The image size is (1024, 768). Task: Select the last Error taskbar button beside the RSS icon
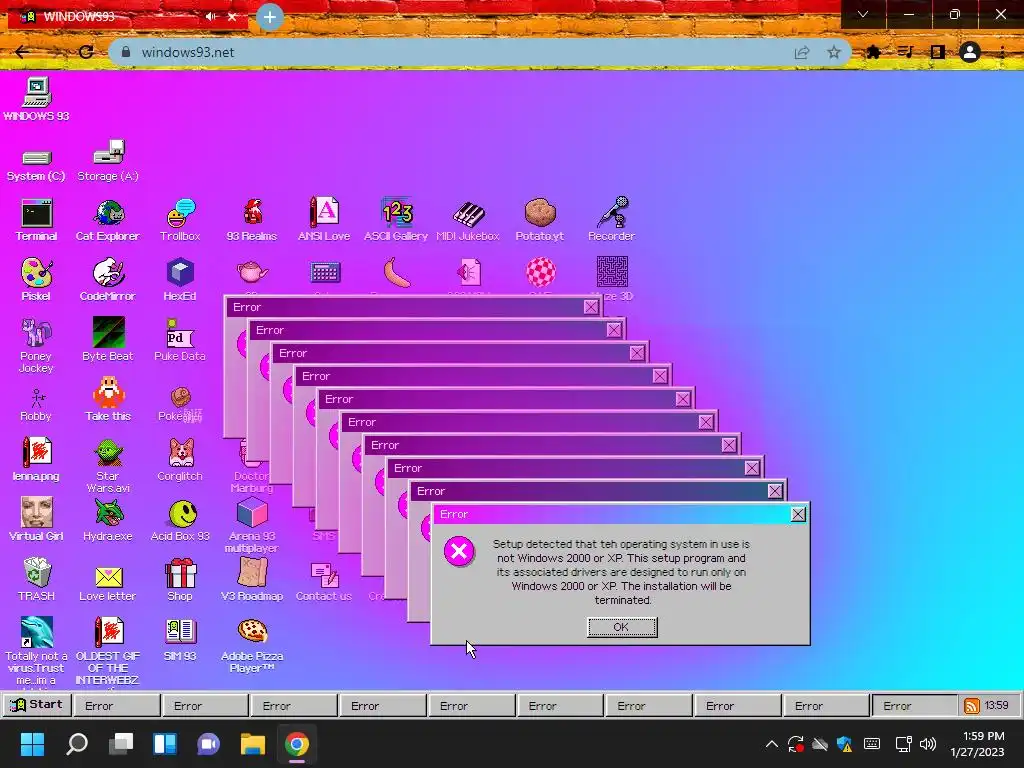[x=914, y=706]
